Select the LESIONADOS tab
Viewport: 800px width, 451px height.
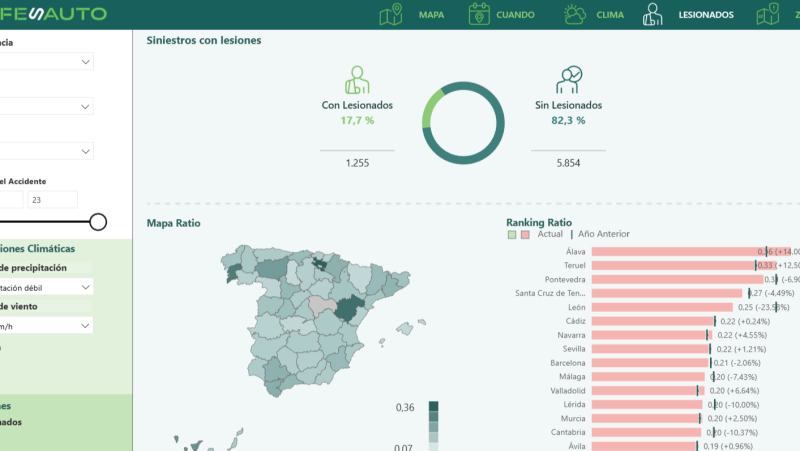pyautogui.click(x=706, y=15)
